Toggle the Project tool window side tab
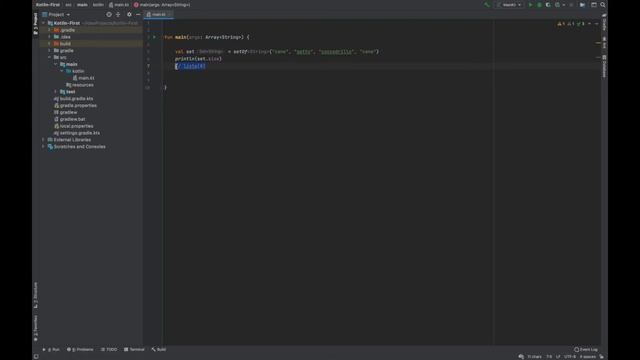This screenshot has width=640, height=360. point(36,23)
